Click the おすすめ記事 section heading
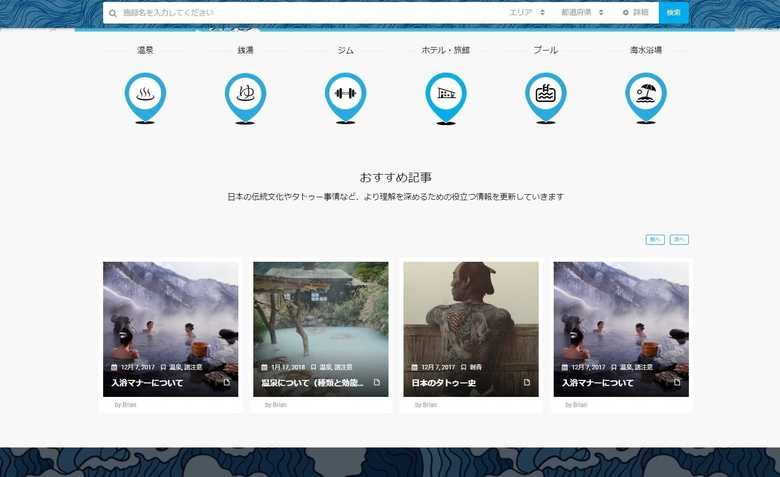 pos(395,177)
